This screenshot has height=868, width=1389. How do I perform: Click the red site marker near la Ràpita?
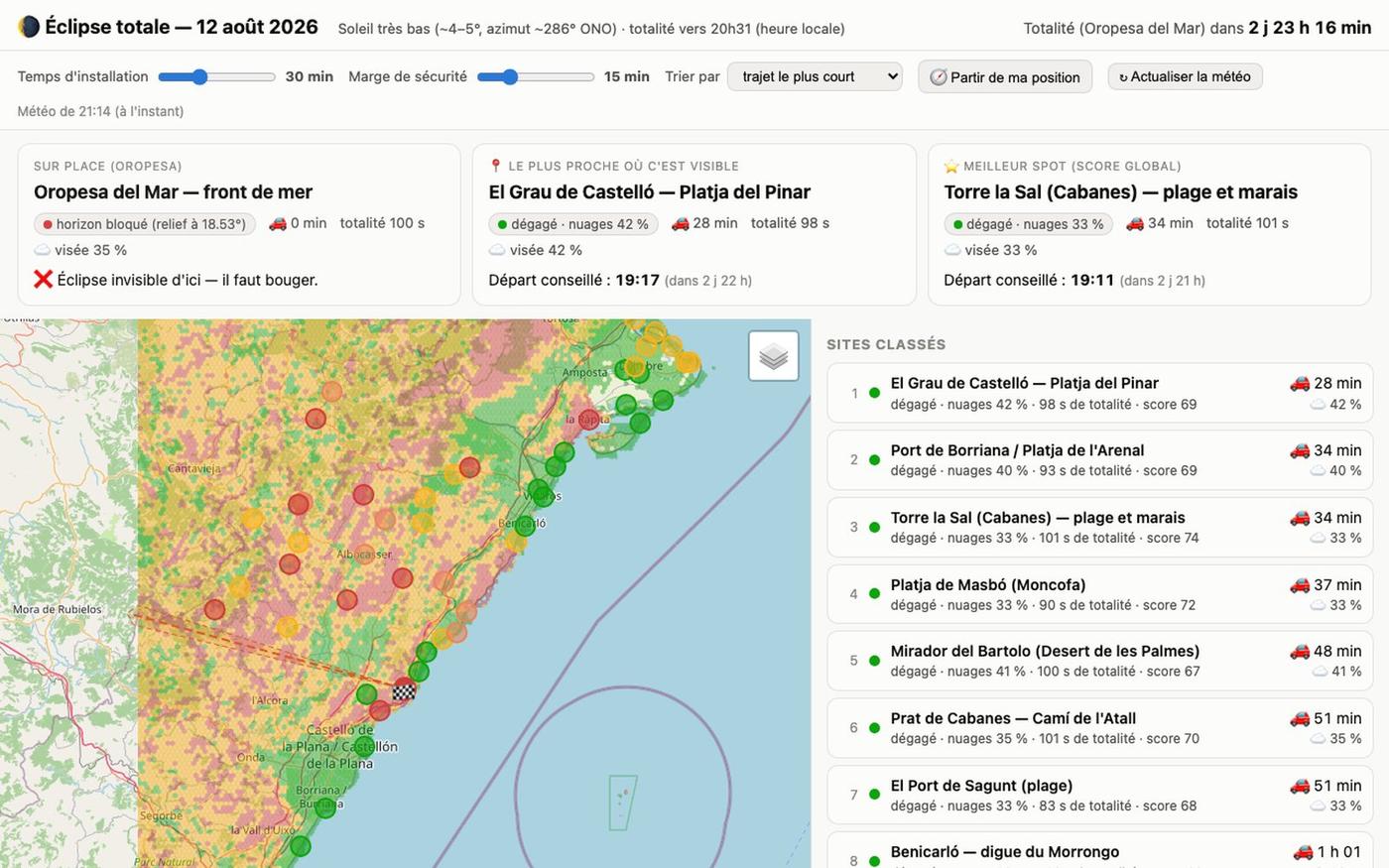point(589,420)
